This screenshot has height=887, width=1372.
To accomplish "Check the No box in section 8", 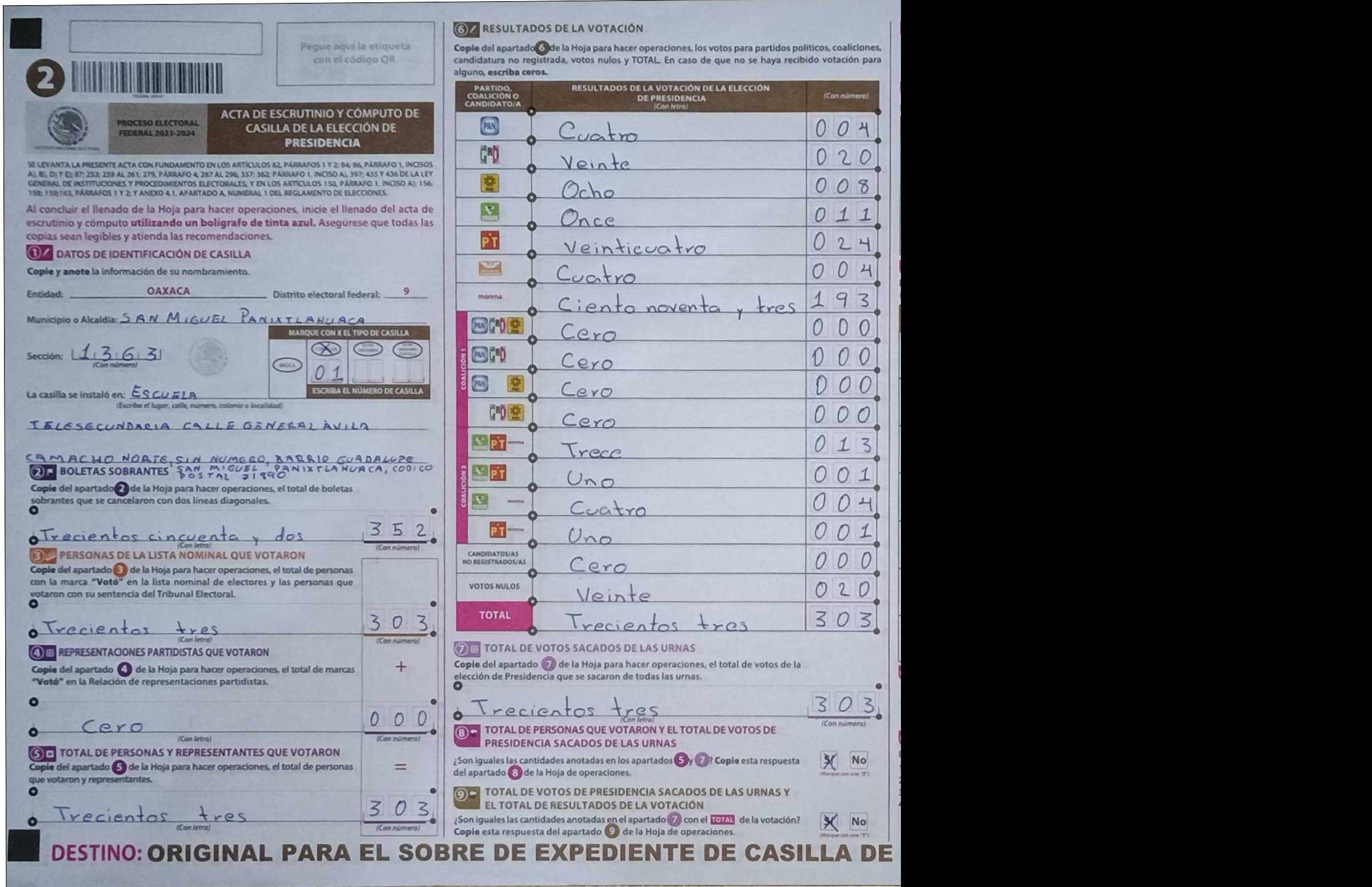I will click(x=858, y=760).
